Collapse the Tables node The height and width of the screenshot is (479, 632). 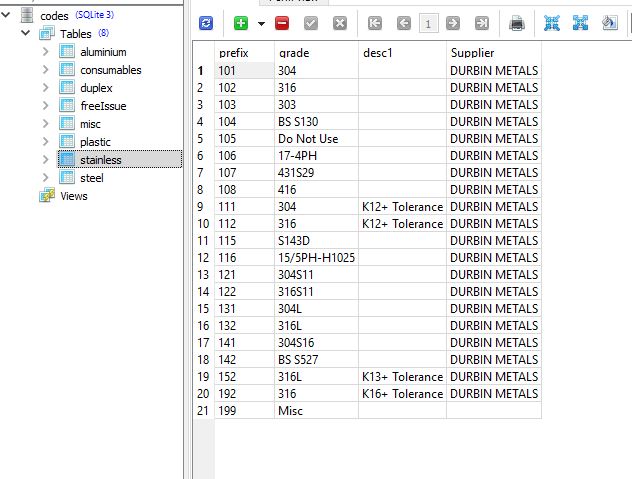coord(26,33)
